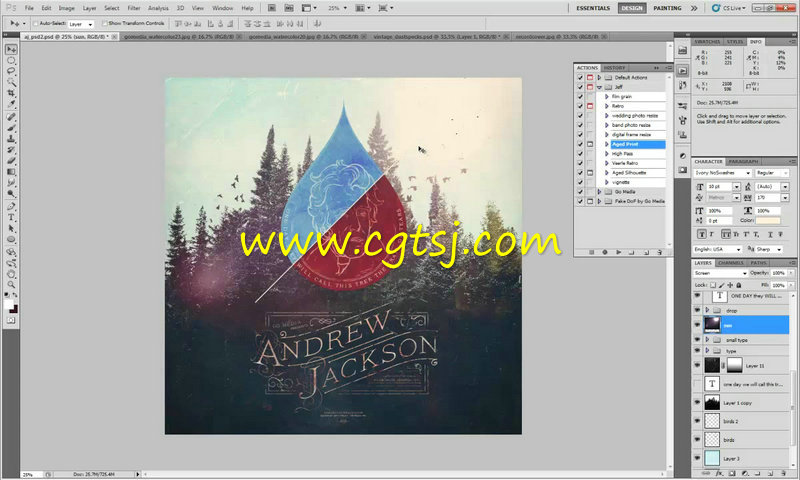Select the Zoom tool in toolbox
This screenshot has height=480, width=800.
click(x=11, y=285)
